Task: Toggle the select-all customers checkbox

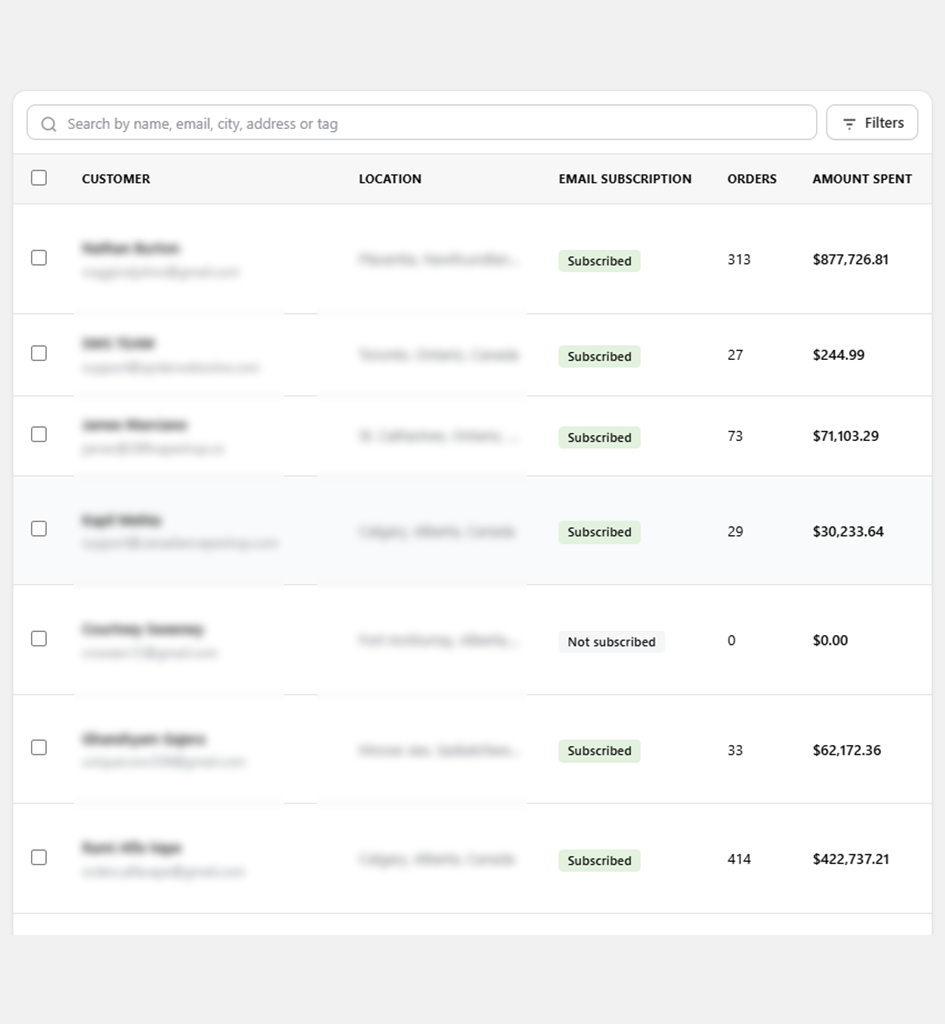Action: point(39,178)
